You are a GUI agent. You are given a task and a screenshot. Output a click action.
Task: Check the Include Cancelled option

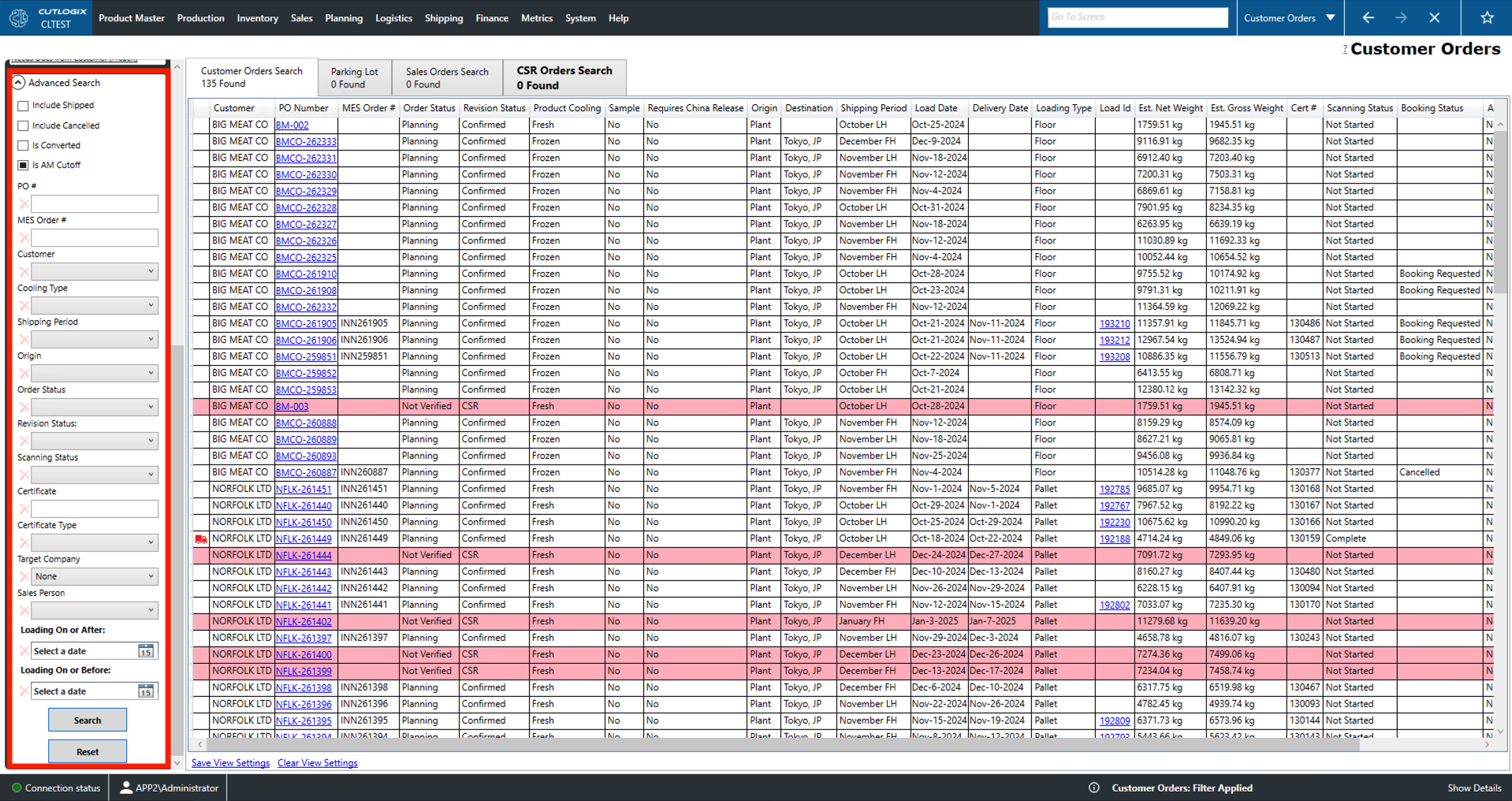23,126
